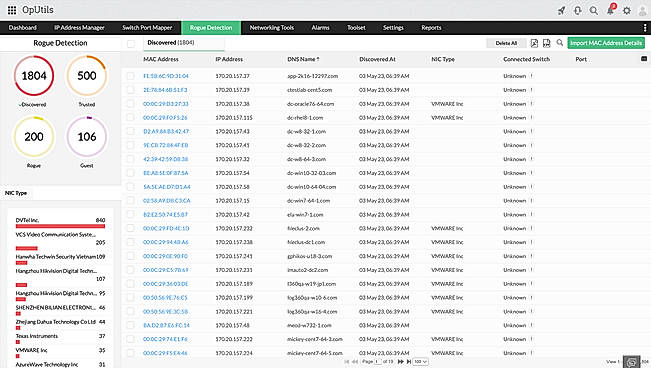Select the row for MAC F1:58:6C:9D:31:04
This screenshot has width=651, height=368.
[131, 76]
